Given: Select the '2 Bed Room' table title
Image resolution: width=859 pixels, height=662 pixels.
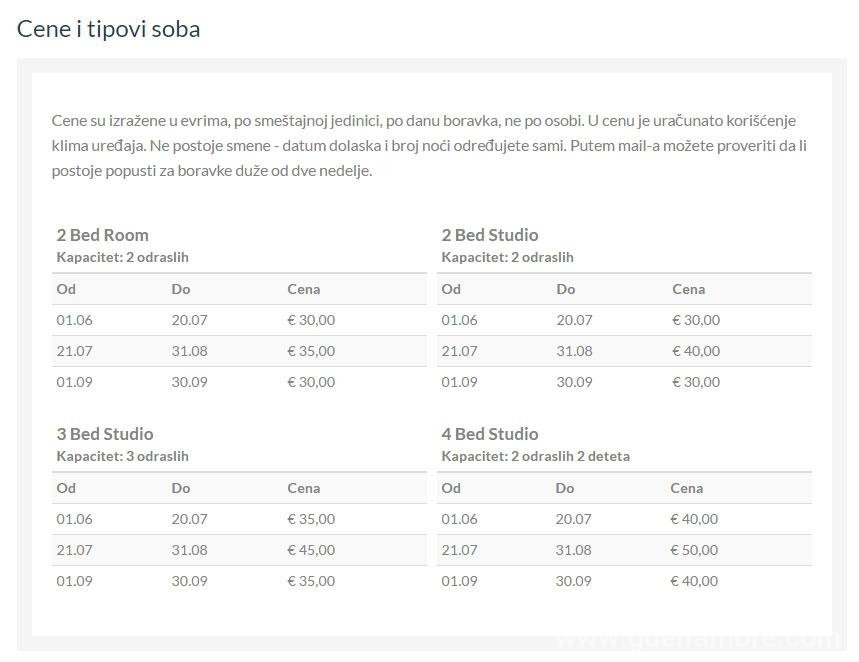Looking at the screenshot, I should pyautogui.click(x=102, y=235).
